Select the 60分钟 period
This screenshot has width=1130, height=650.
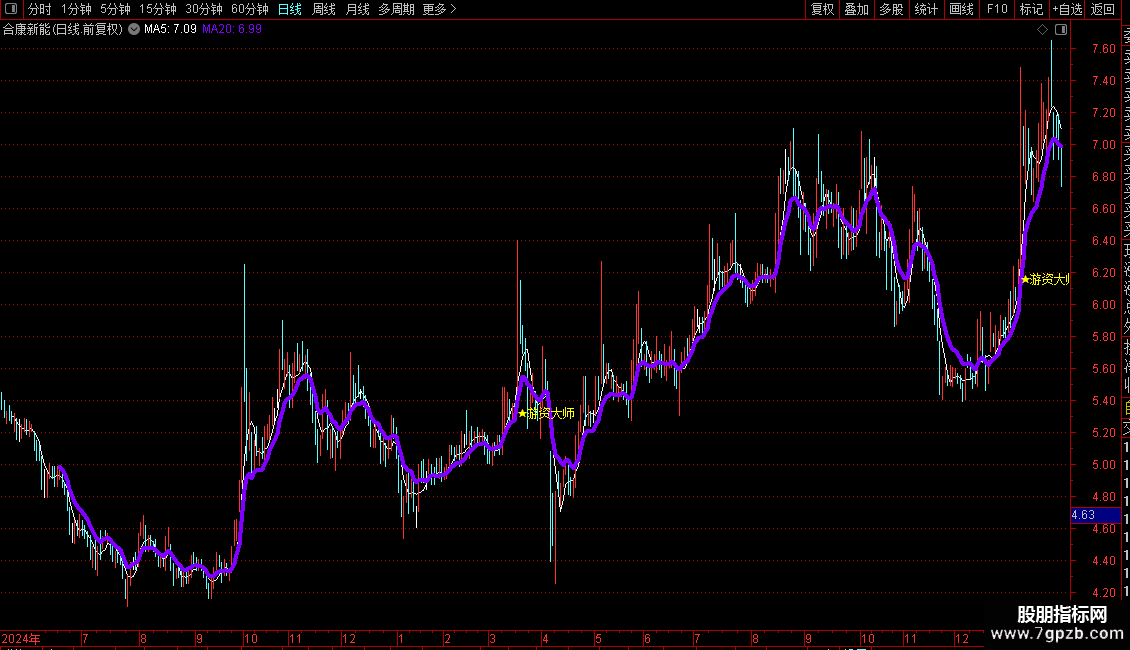point(249,9)
